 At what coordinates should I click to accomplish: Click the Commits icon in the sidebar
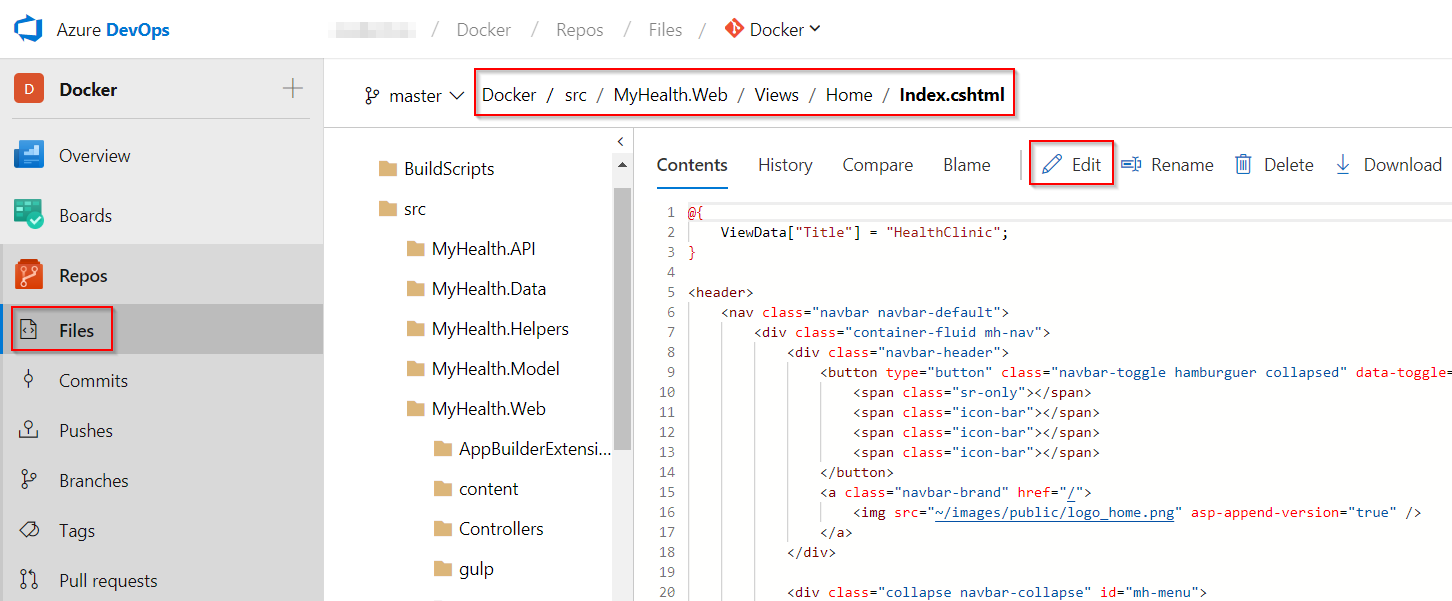pyautogui.click(x=28, y=380)
